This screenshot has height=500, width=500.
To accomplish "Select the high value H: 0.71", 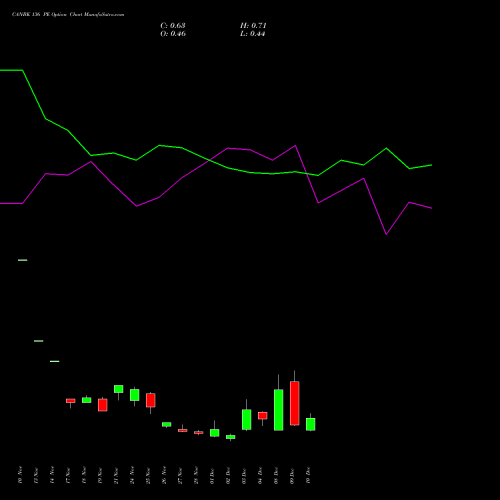I will tap(253, 26).
